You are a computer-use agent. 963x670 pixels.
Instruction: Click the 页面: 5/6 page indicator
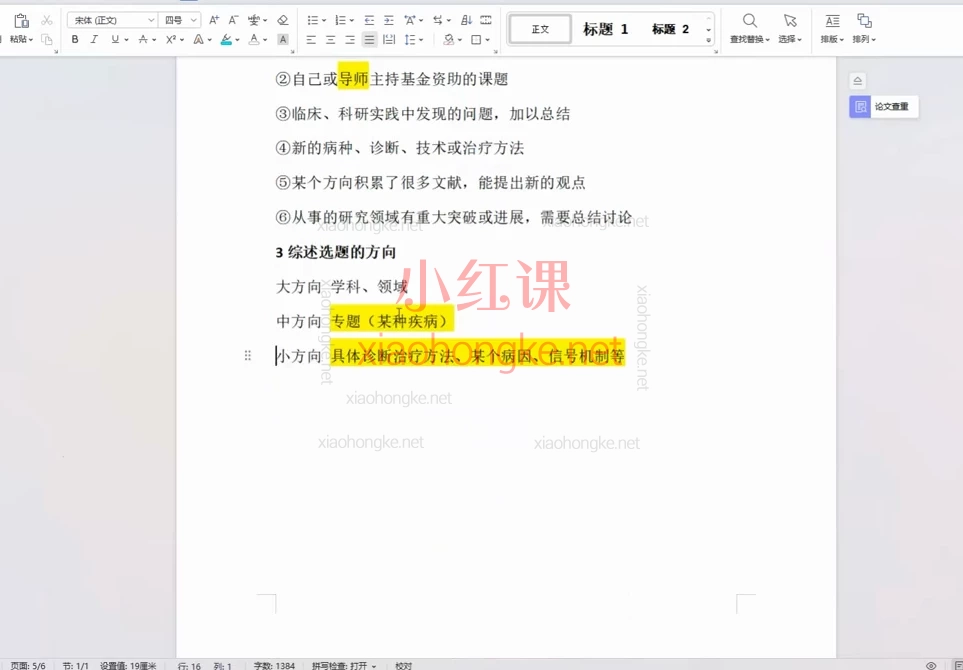pyautogui.click(x=28, y=666)
